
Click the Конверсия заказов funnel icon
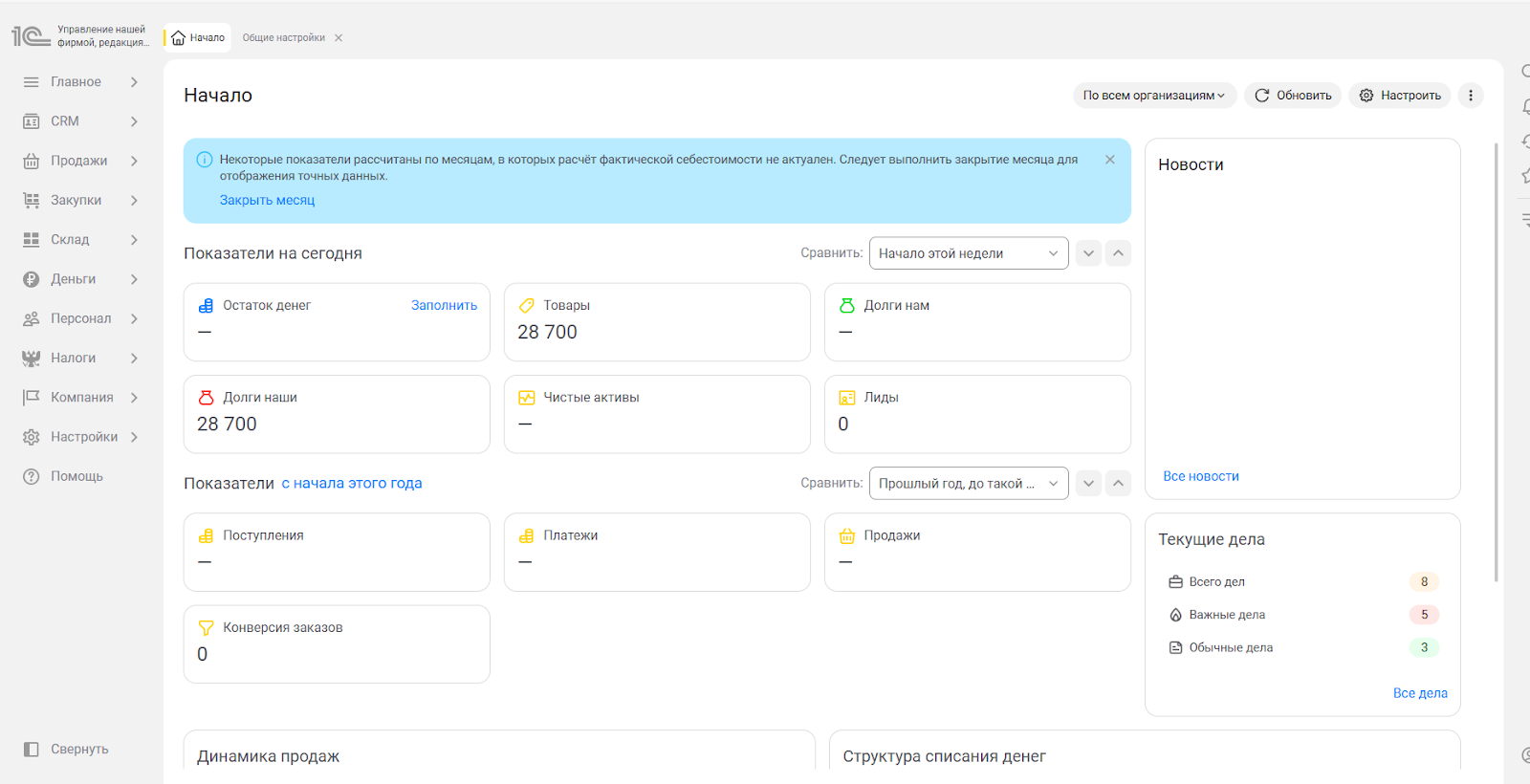(206, 628)
